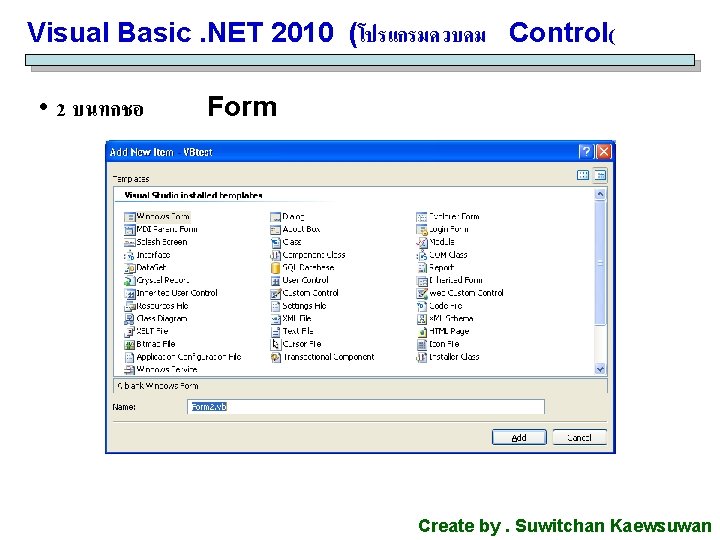Choose the Crystal Report template icon
This screenshot has height=540, width=720.
[x=129, y=281]
